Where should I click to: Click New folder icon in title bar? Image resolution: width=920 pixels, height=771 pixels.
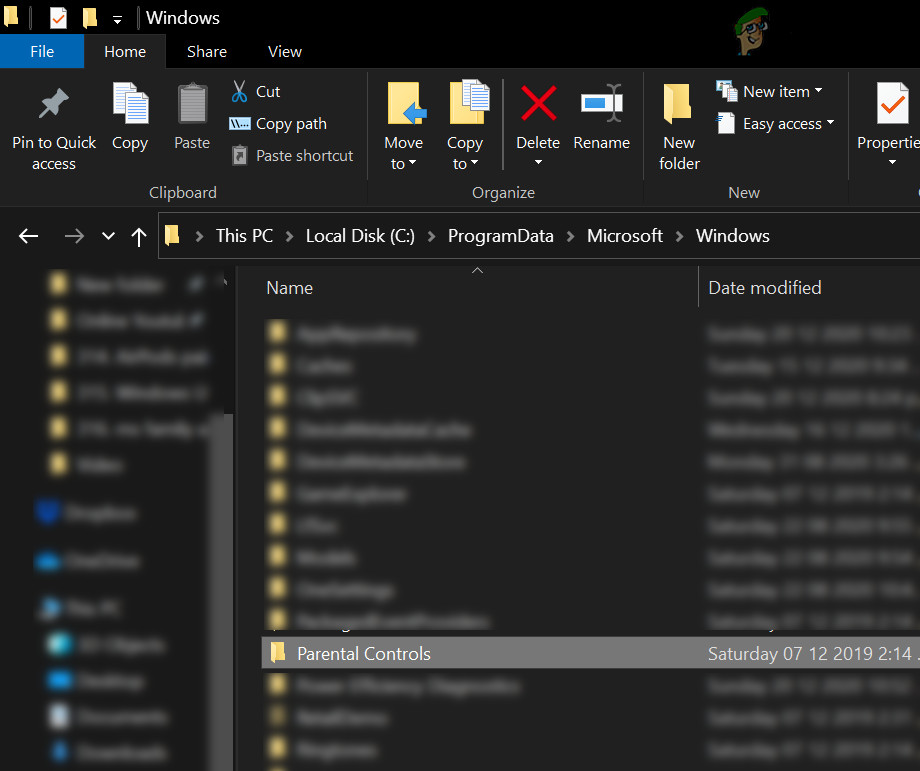(x=89, y=18)
